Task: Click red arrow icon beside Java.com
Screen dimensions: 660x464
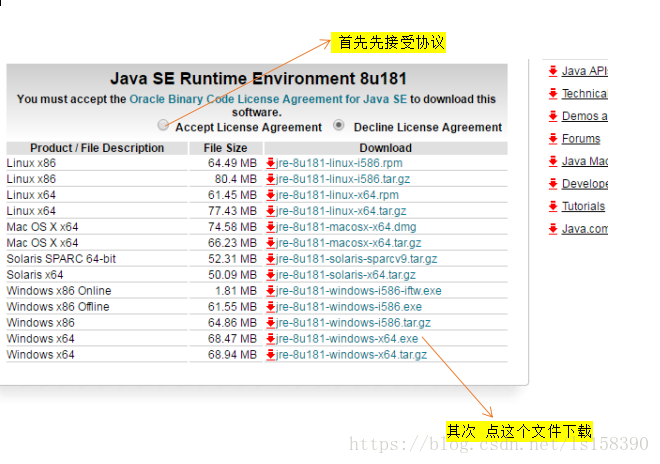Action: click(x=553, y=229)
